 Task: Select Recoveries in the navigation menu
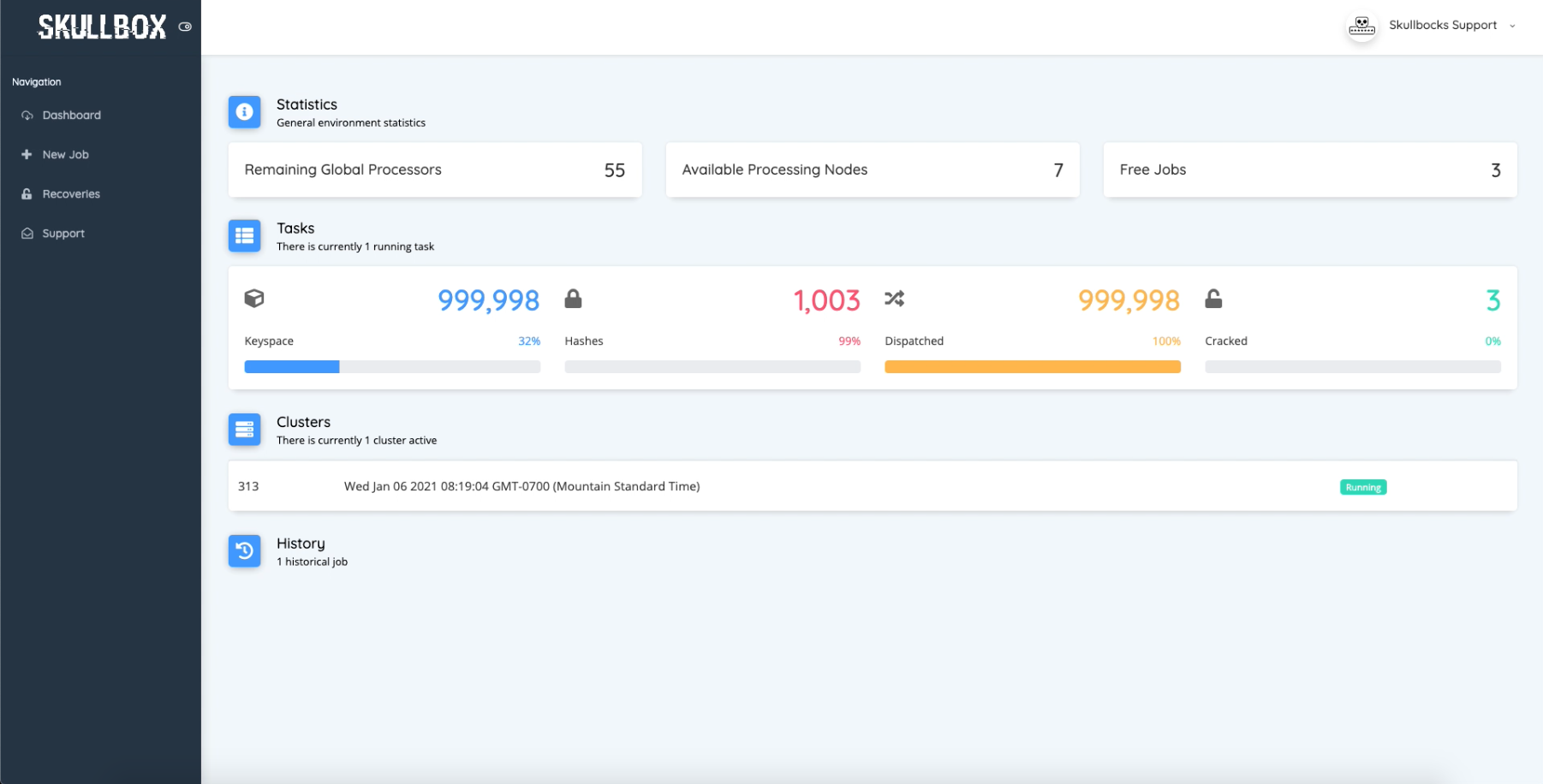point(73,193)
